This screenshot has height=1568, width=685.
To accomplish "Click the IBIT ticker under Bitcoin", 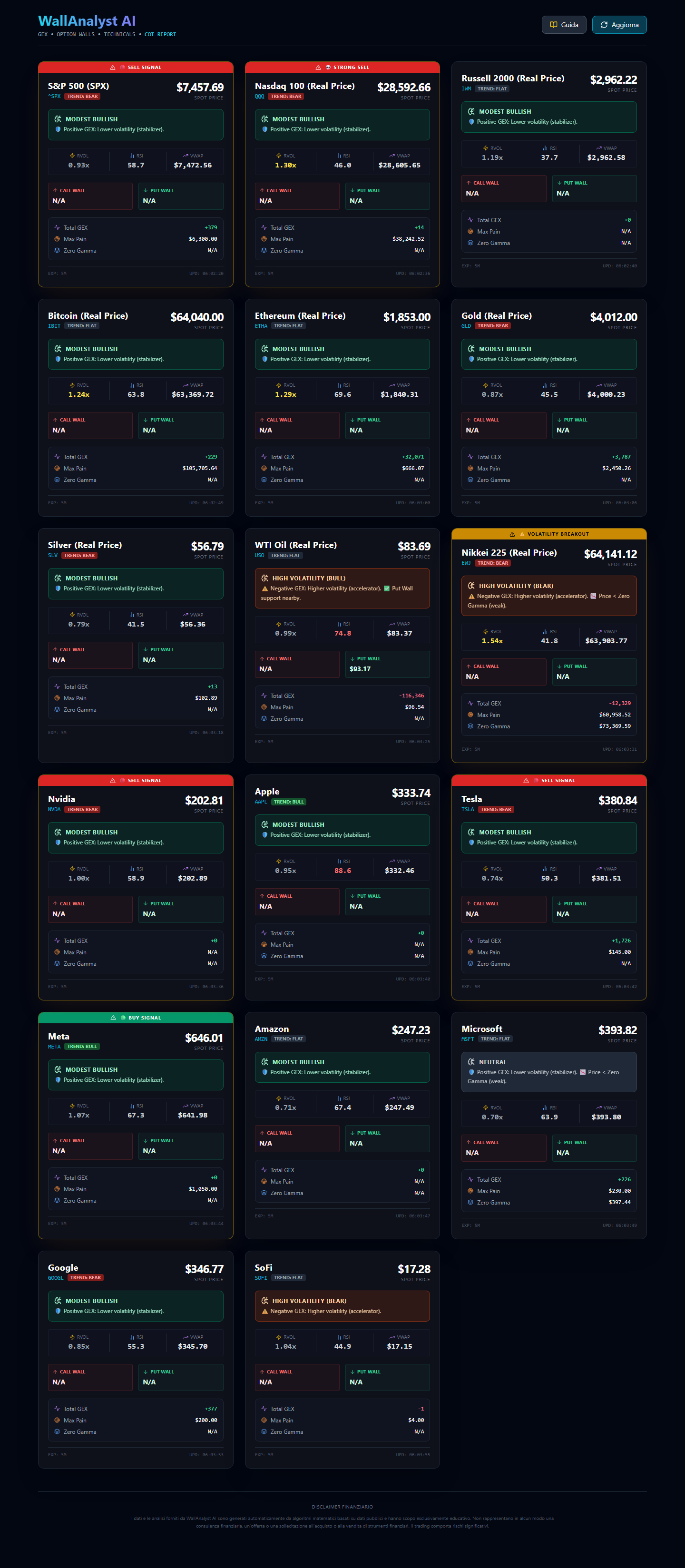I will point(54,326).
